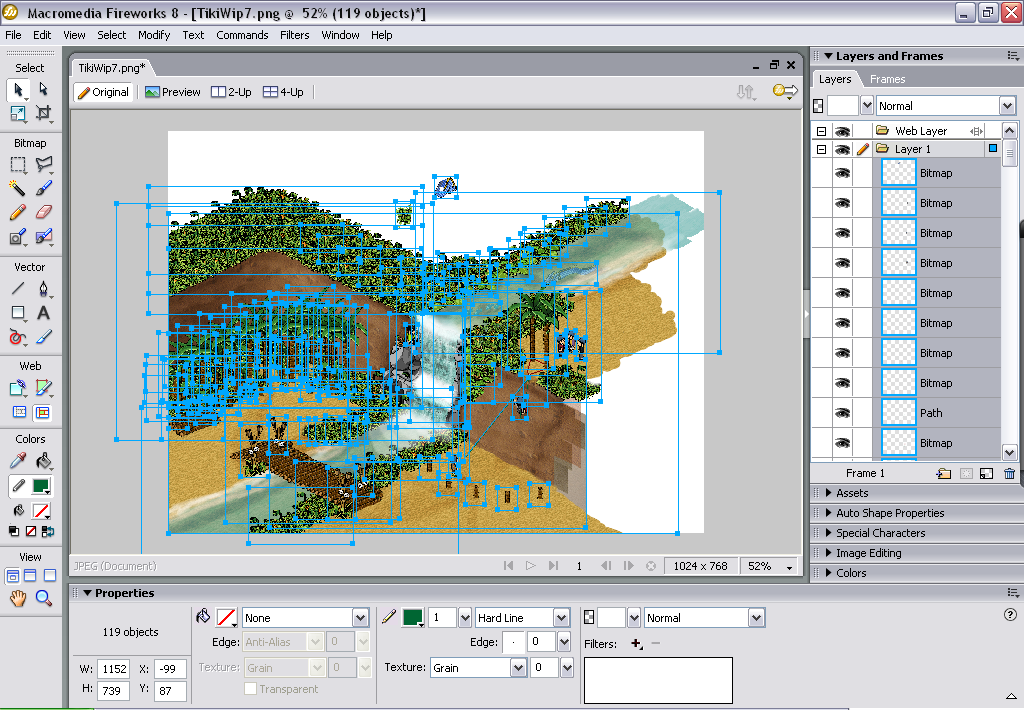The image size is (1024, 710).
Task: Switch to the Frames tab
Action: pos(887,79)
